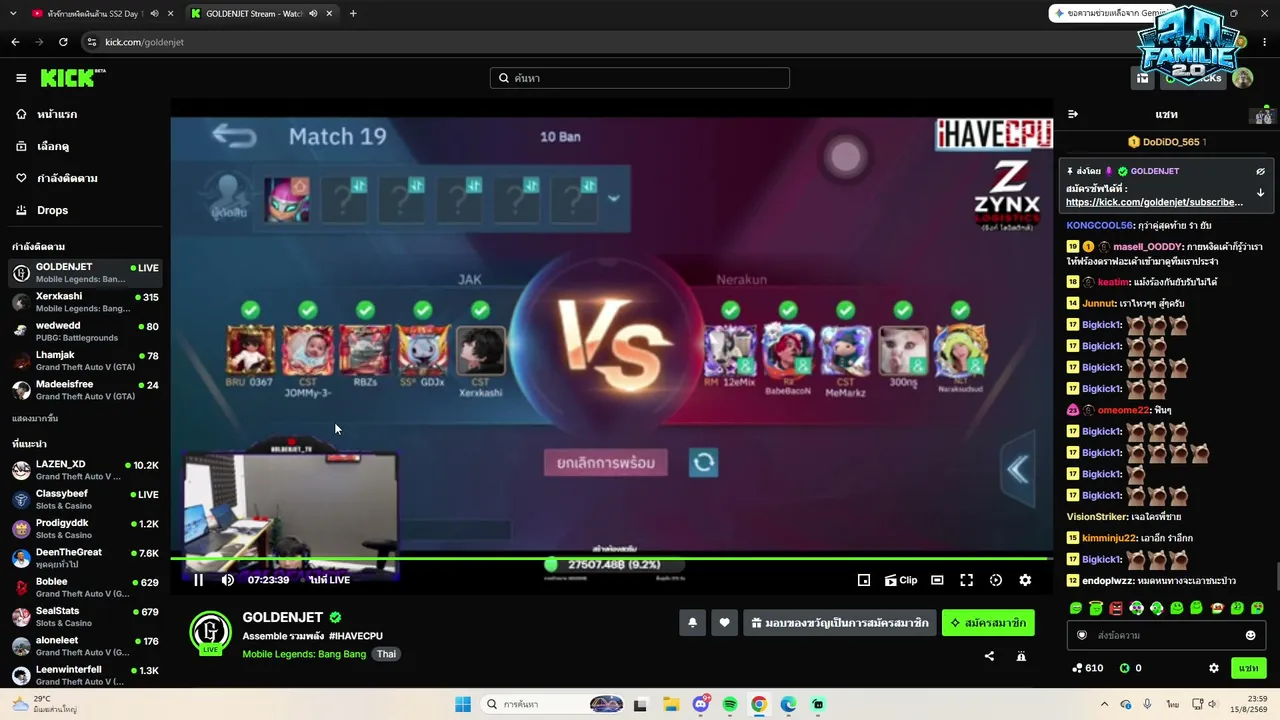Insert the red angry emote
The width and height of the screenshot is (1280, 720).
point(1116,608)
